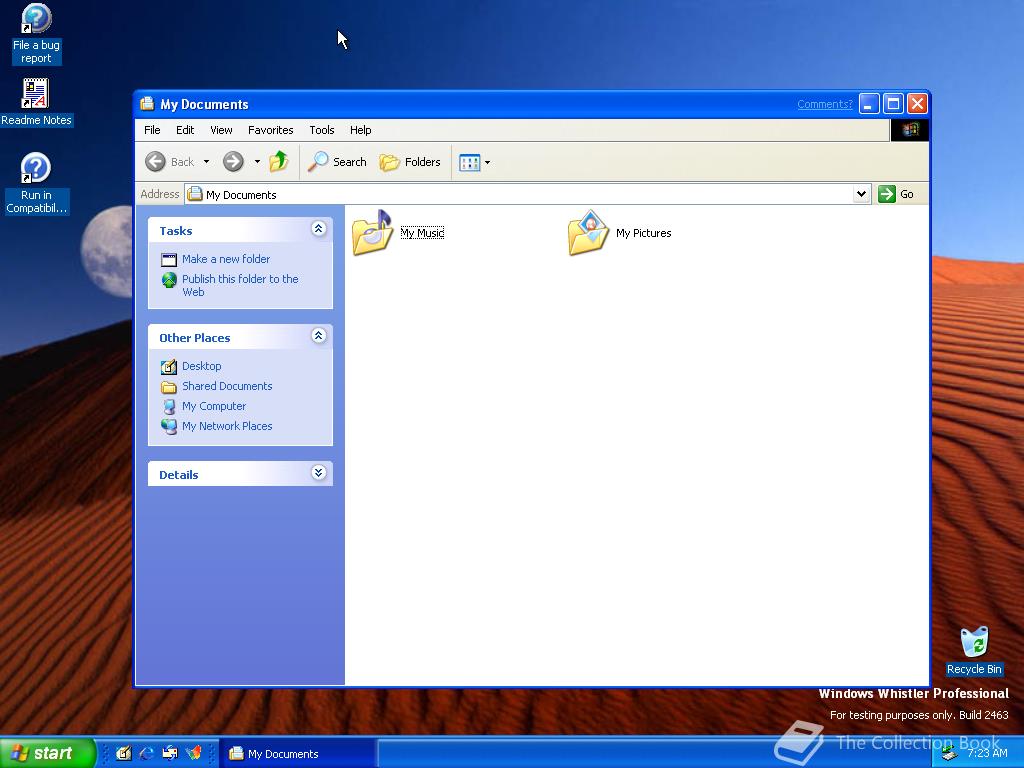
Task: Click the Views toolbar icon
Action: pyautogui.click(x=470, y=162)
